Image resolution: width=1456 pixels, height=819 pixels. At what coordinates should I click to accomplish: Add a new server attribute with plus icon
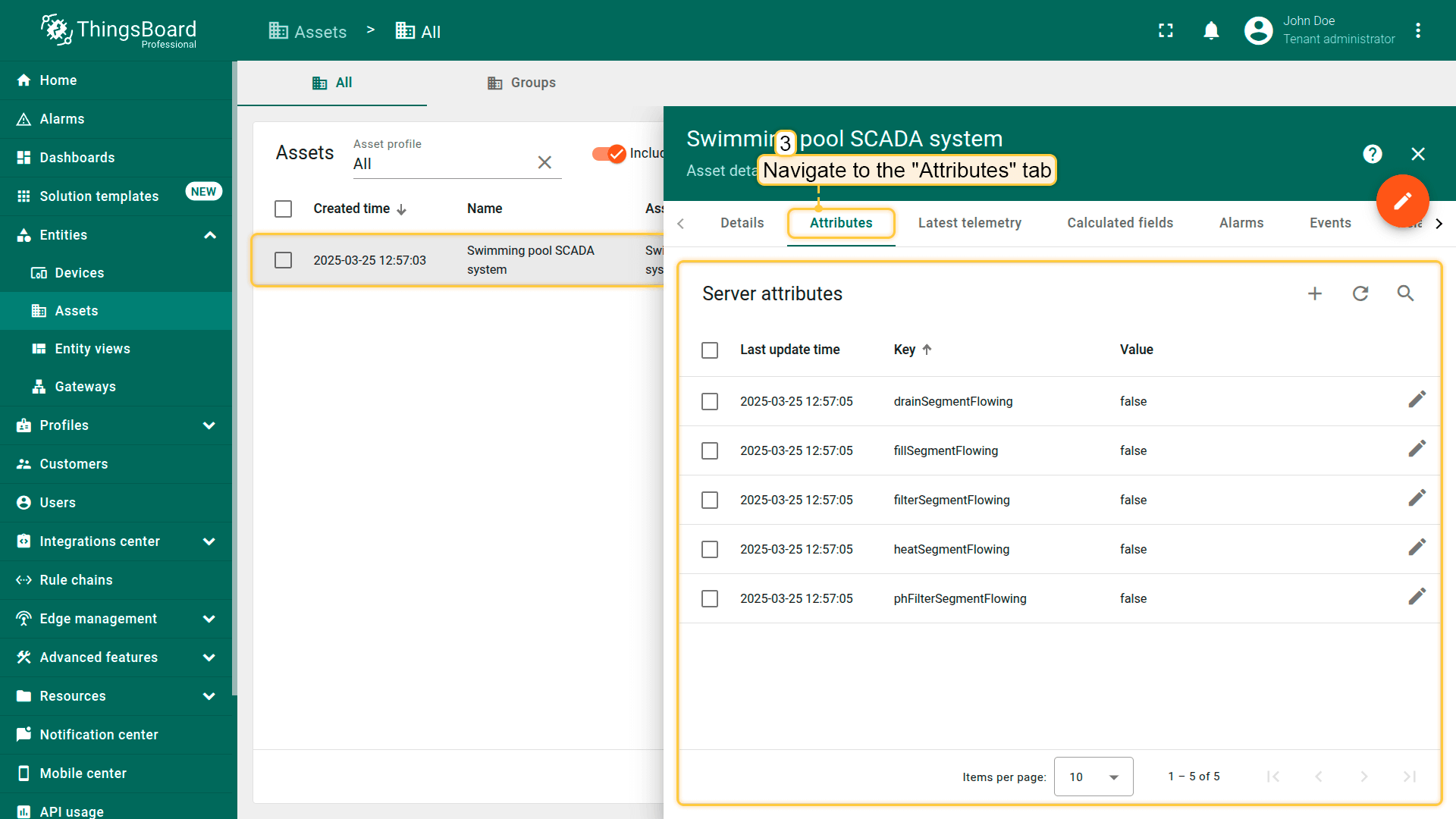[1315, 293]
